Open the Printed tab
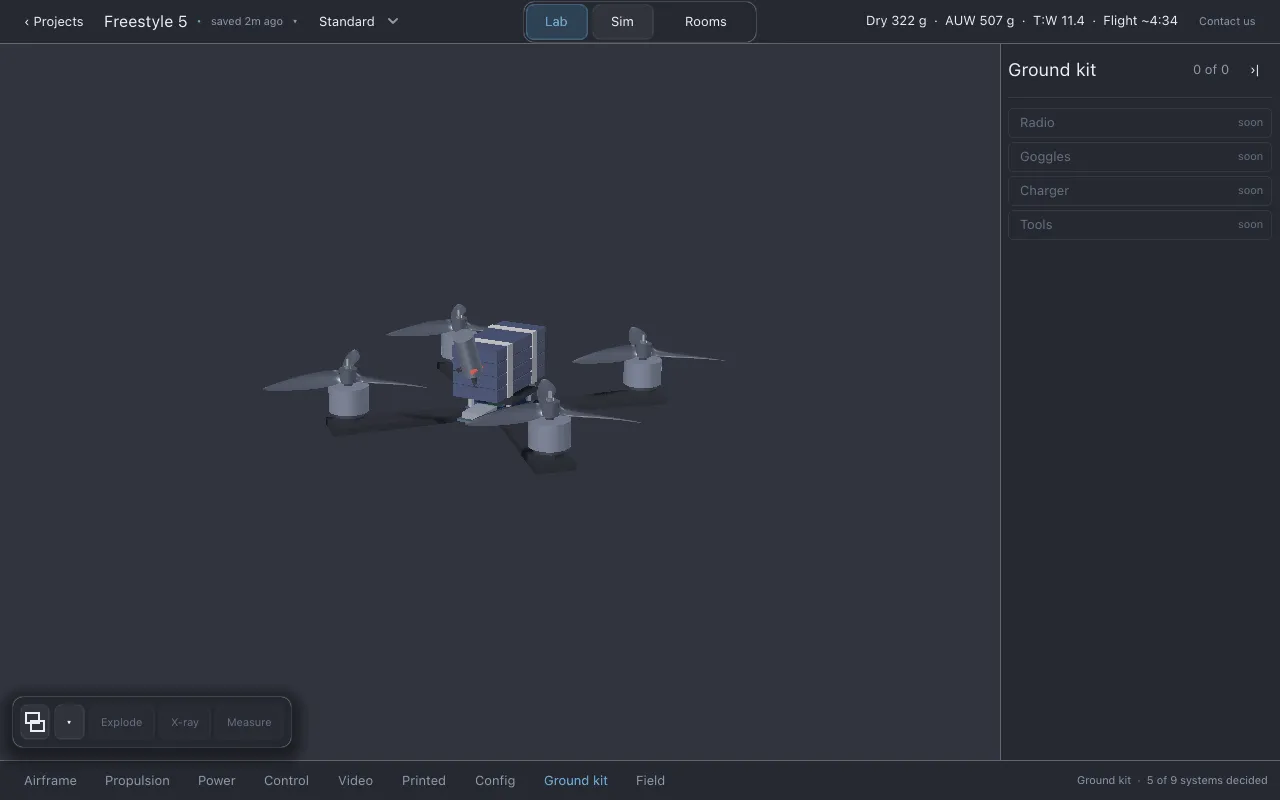The height and width of the screenshot is (800, 1280). (x=424, y=780)
